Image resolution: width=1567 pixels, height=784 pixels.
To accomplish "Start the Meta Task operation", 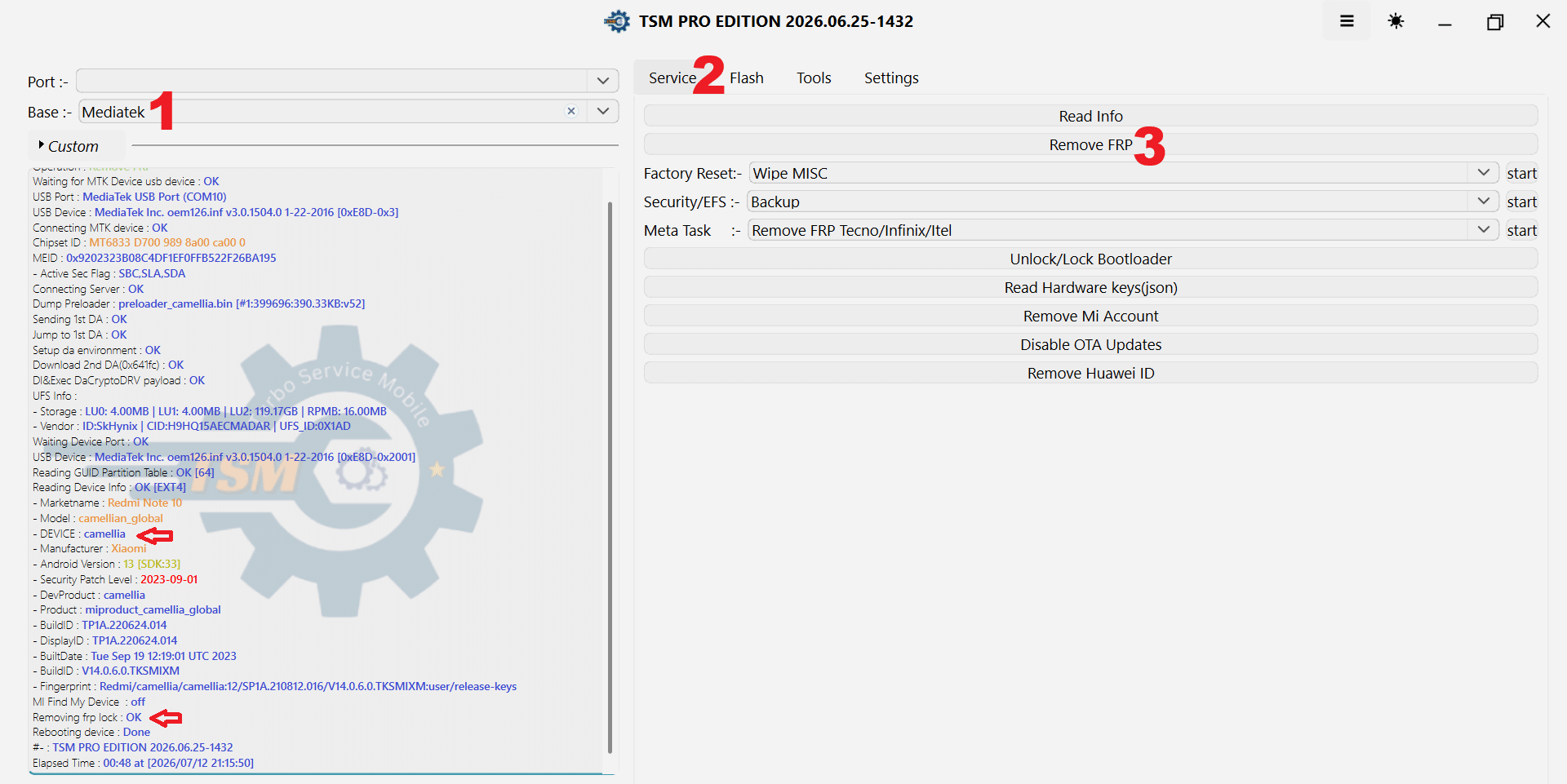I will pos(1521,230).
